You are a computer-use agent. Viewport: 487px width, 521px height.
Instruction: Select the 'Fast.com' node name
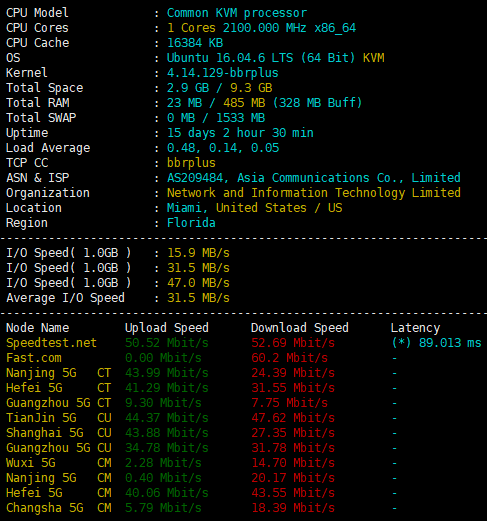pyautogui.click(x=34, y=358)
